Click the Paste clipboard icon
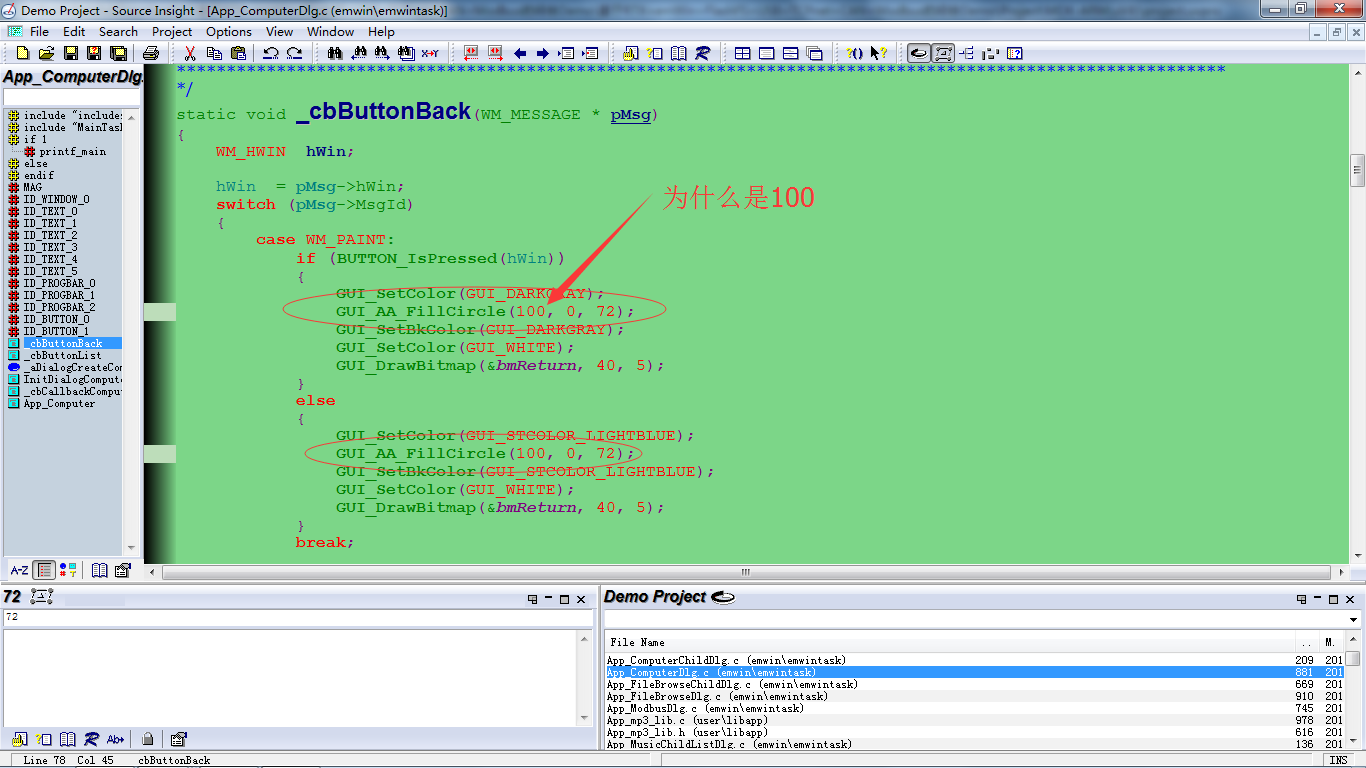The height and width of the screenshot is (768, 1366). (x=238, y=53)
